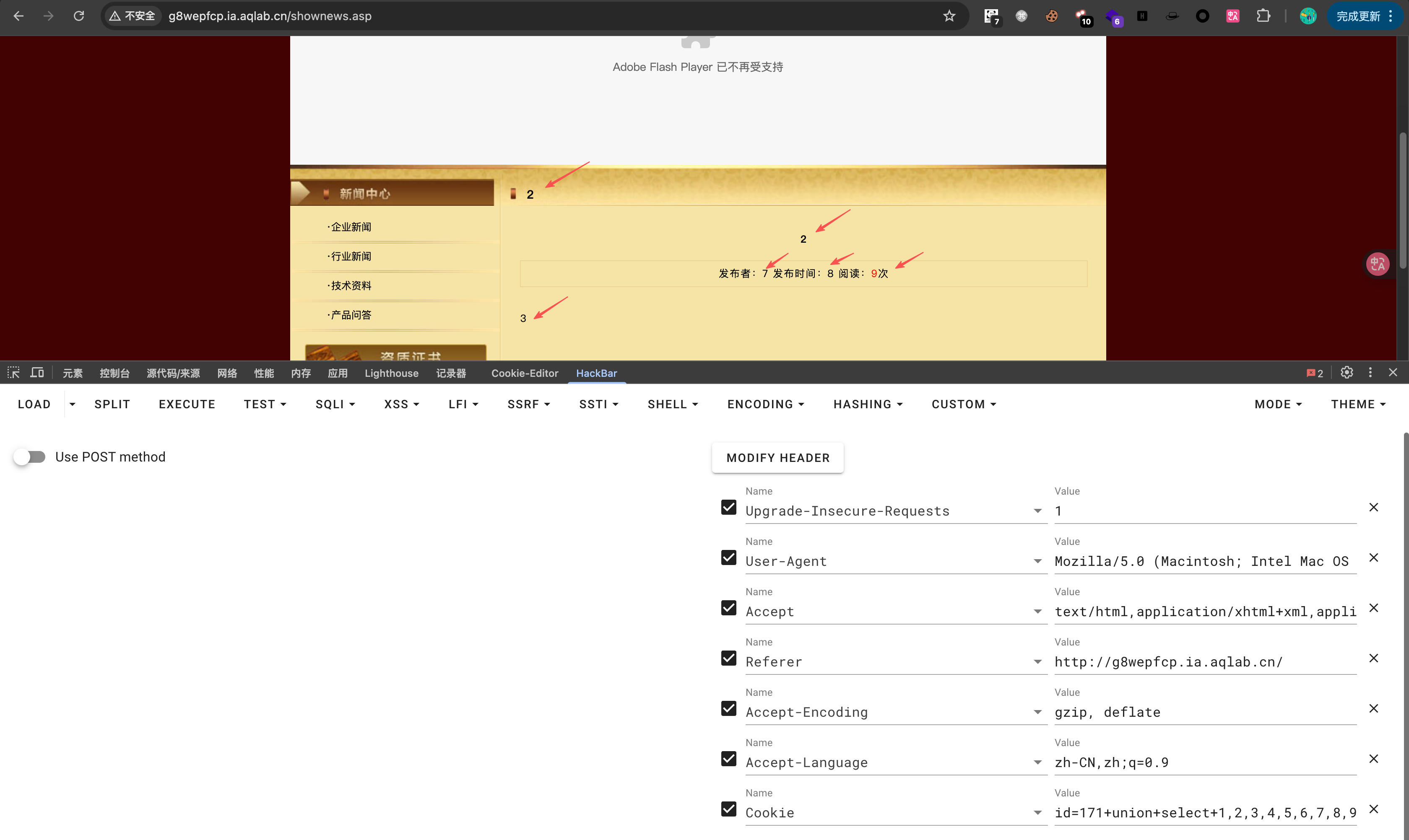Expand the SQLI dropdown menu
This screenshot has height=840, width=1409.
(x=335, y=404)
